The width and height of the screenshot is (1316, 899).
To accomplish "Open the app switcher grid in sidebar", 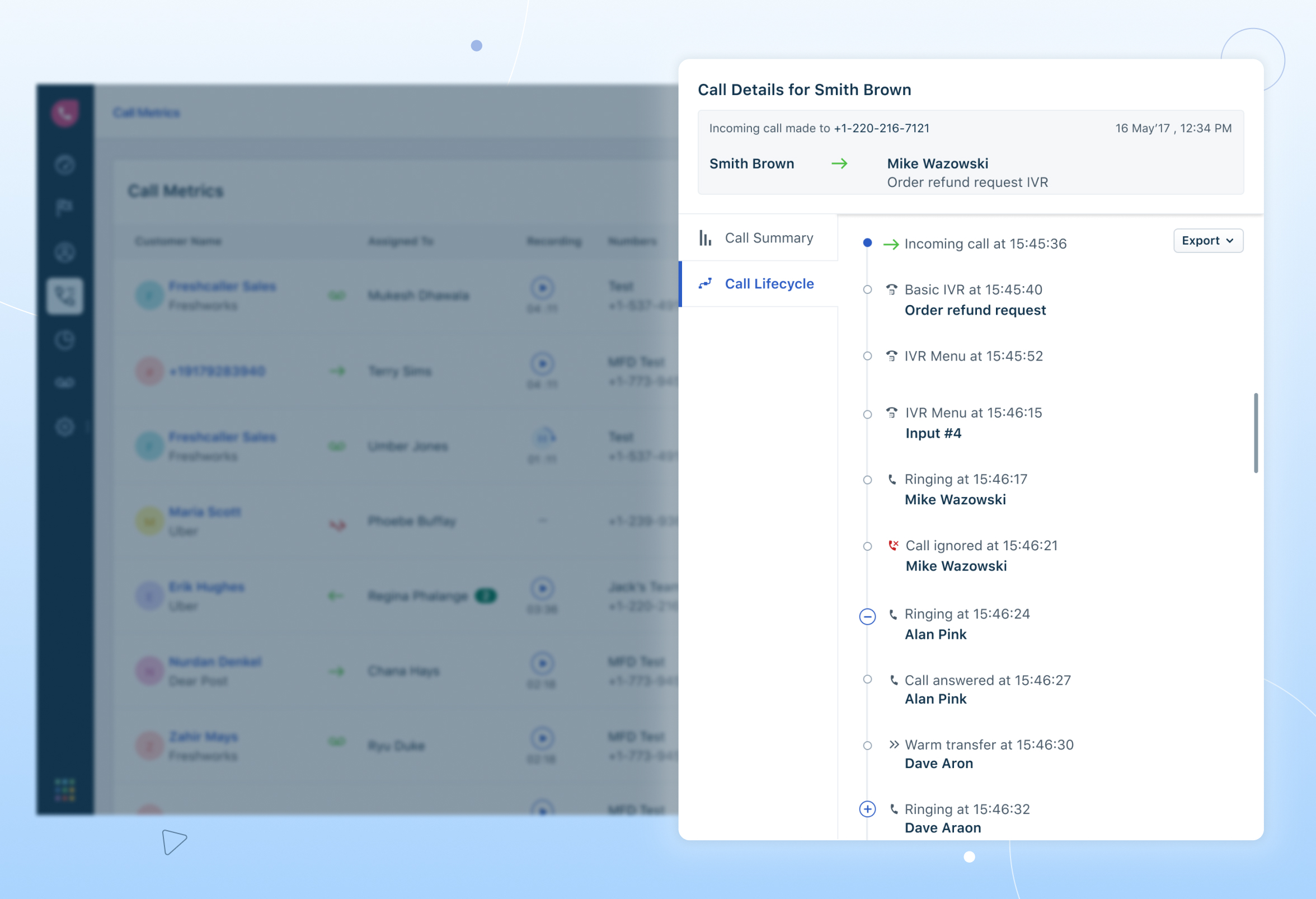I will click(x=65, y=790).
